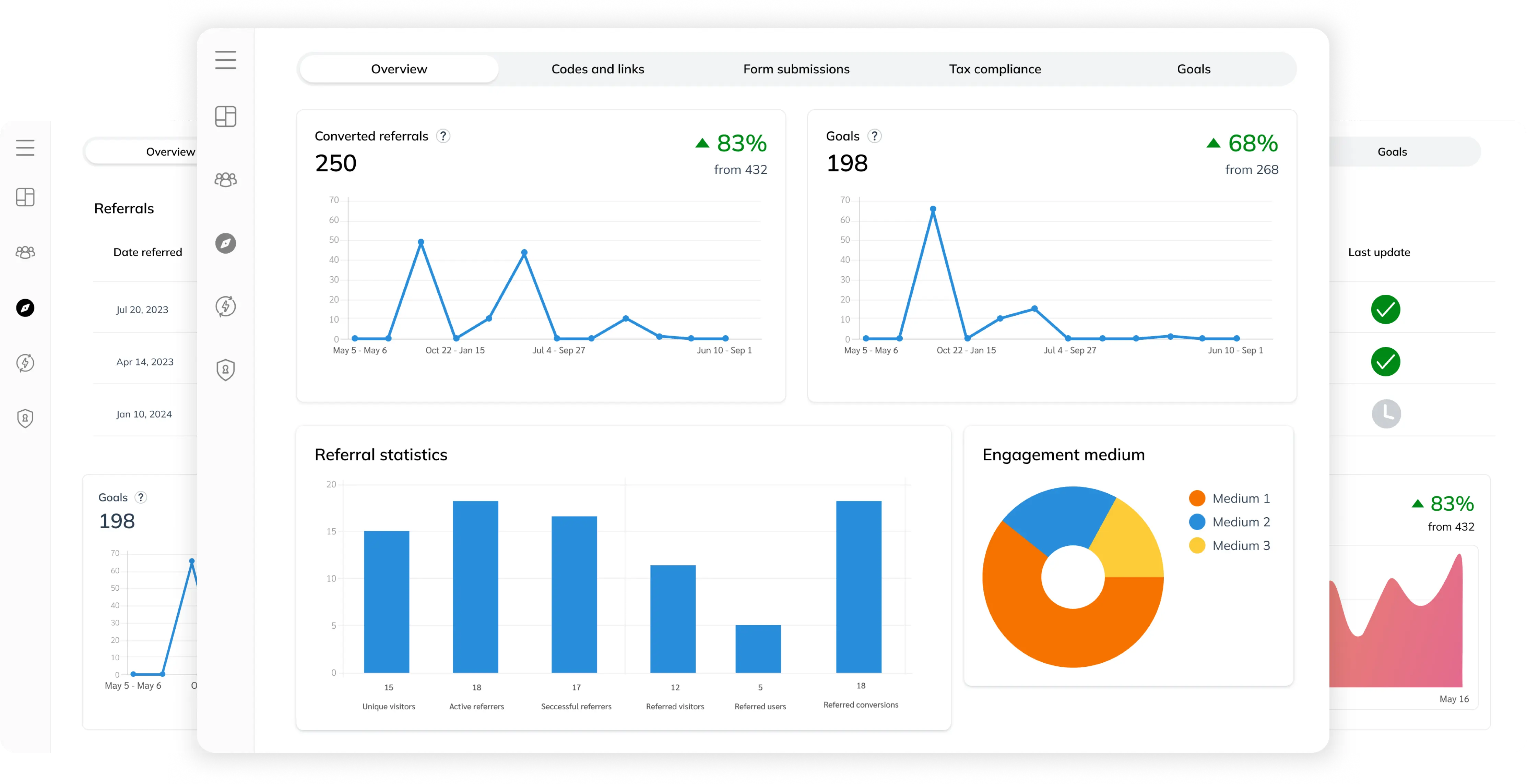
Task: Click help icon beside Goals 198 card
Action: [x=874, y=136]
